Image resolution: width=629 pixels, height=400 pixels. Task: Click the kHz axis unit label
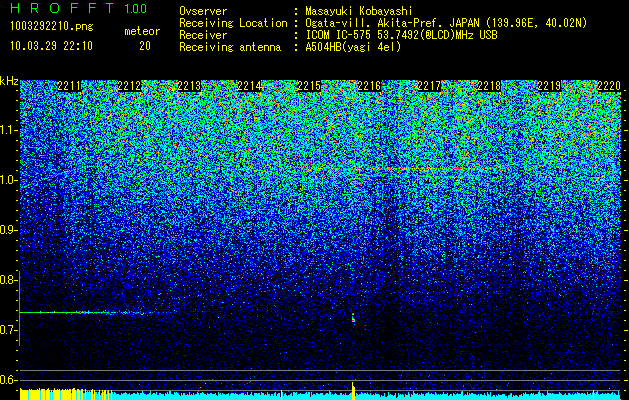pyautogui.click(x=9, y=81)
